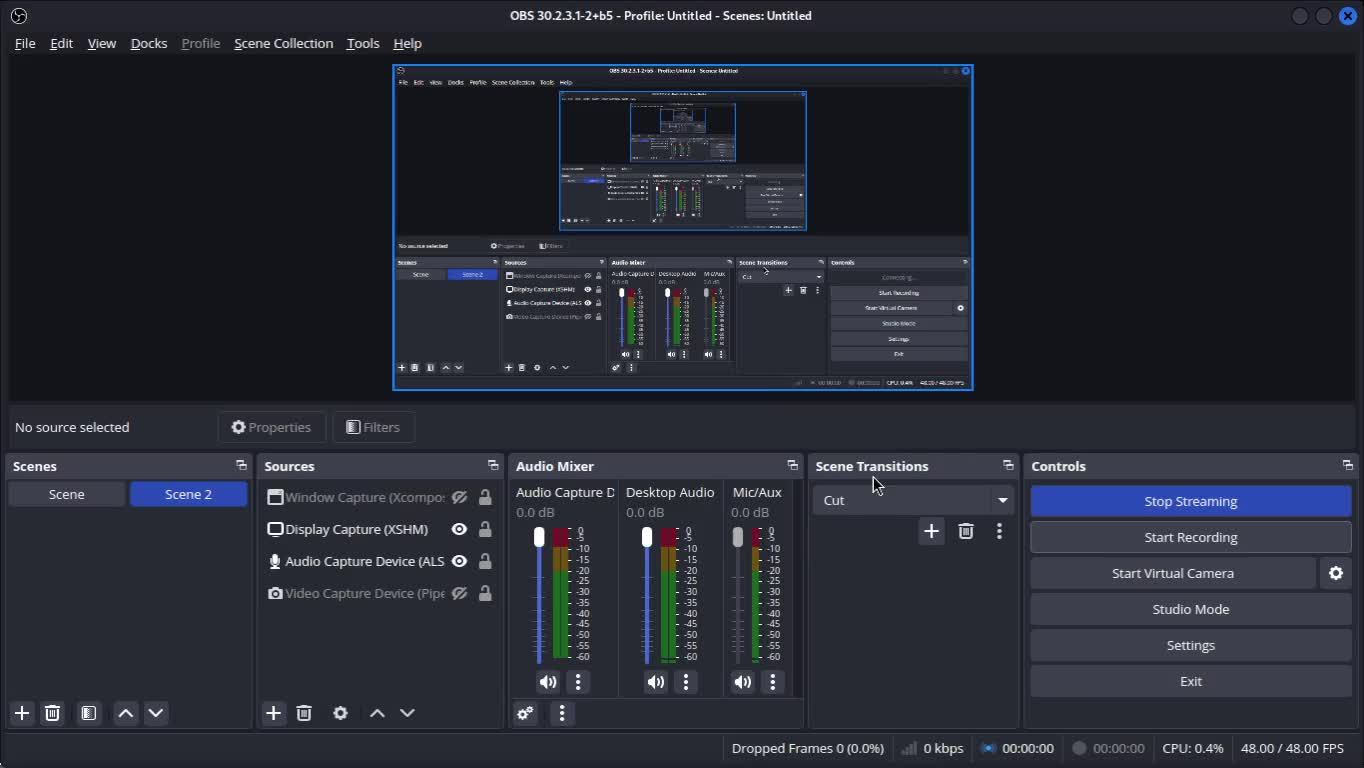The image size is (1364, 768).
Task: Add a new source with the plus icon
Action: click(x=273, y=713)
